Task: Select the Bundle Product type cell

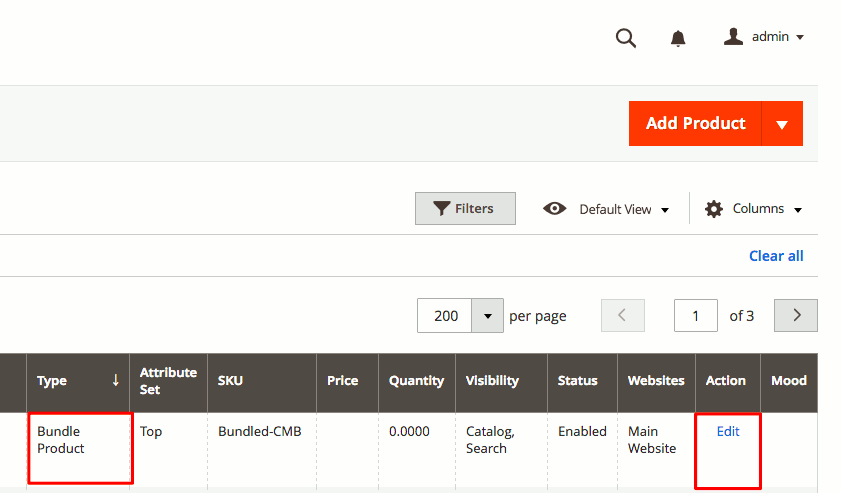Action: 78,448
